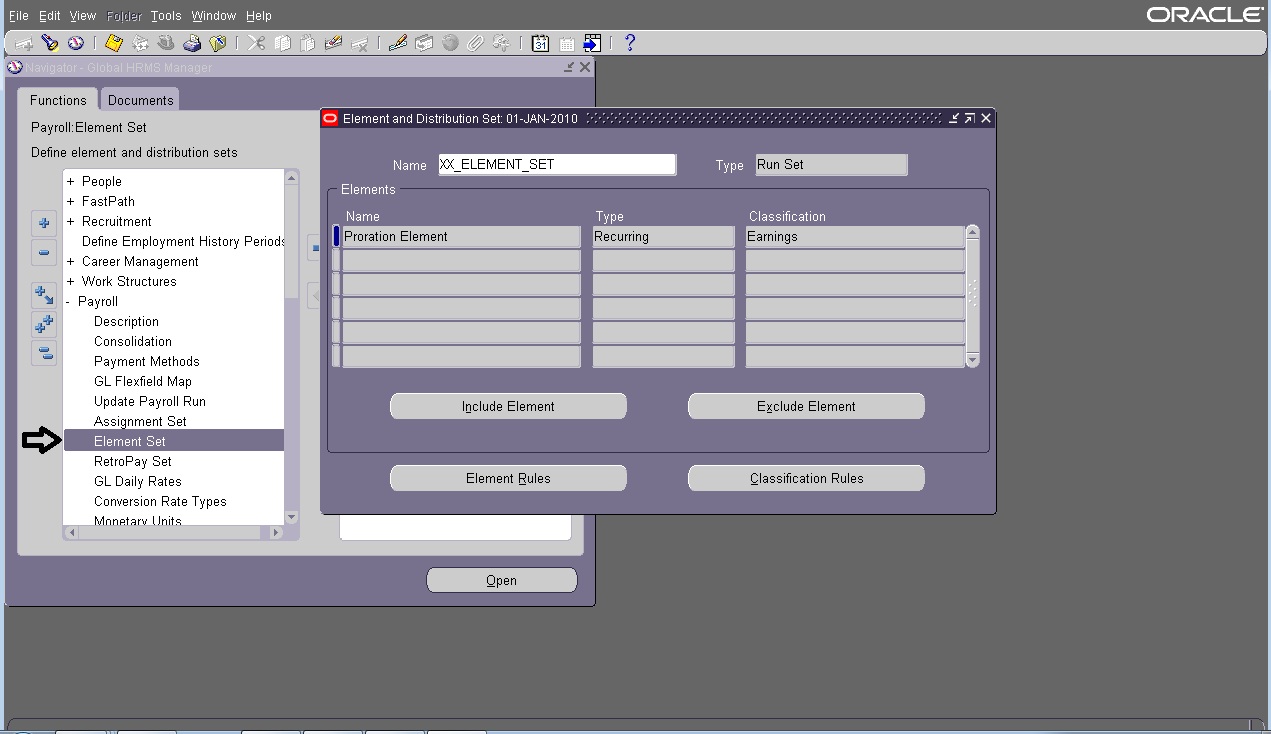Open the Help menu
Screen dimensions: 1271x734
258,16
